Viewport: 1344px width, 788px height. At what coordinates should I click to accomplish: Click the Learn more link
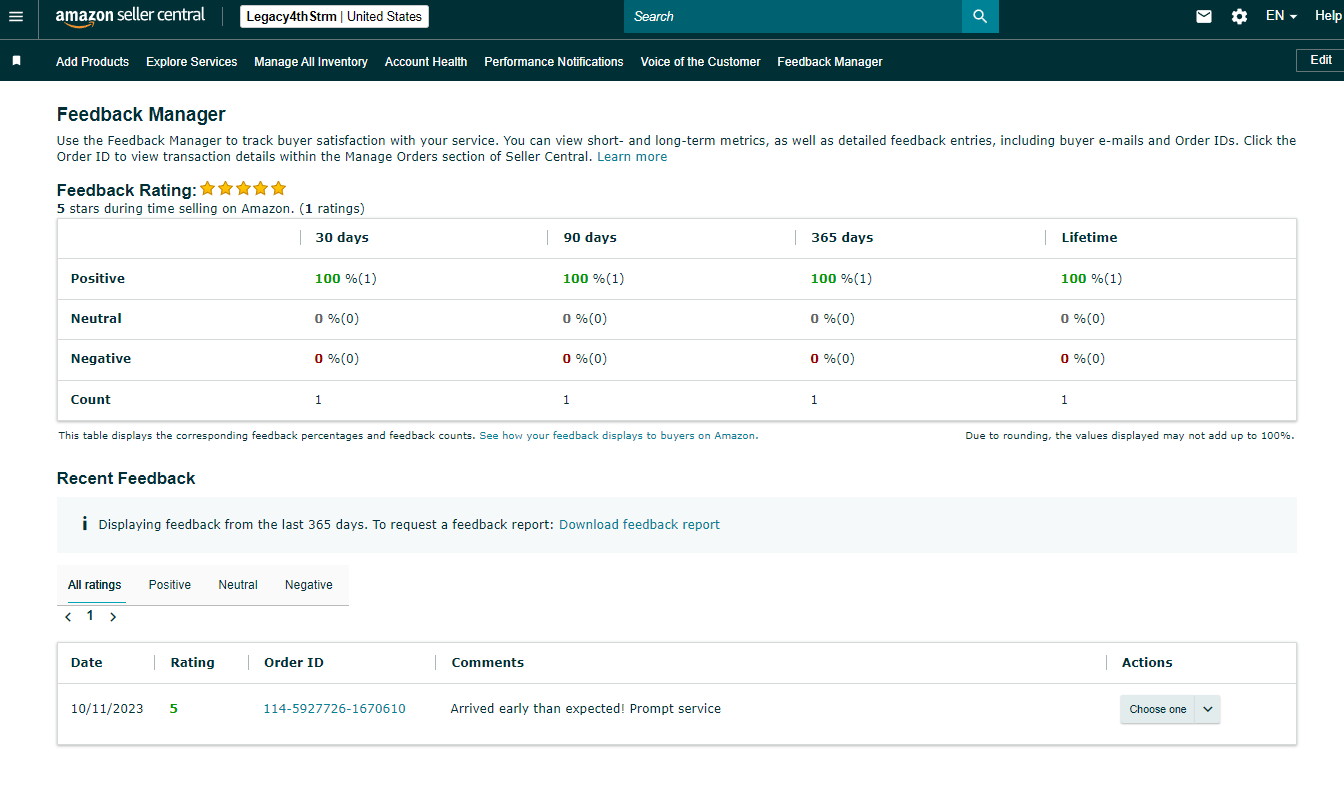click(632, 157)
